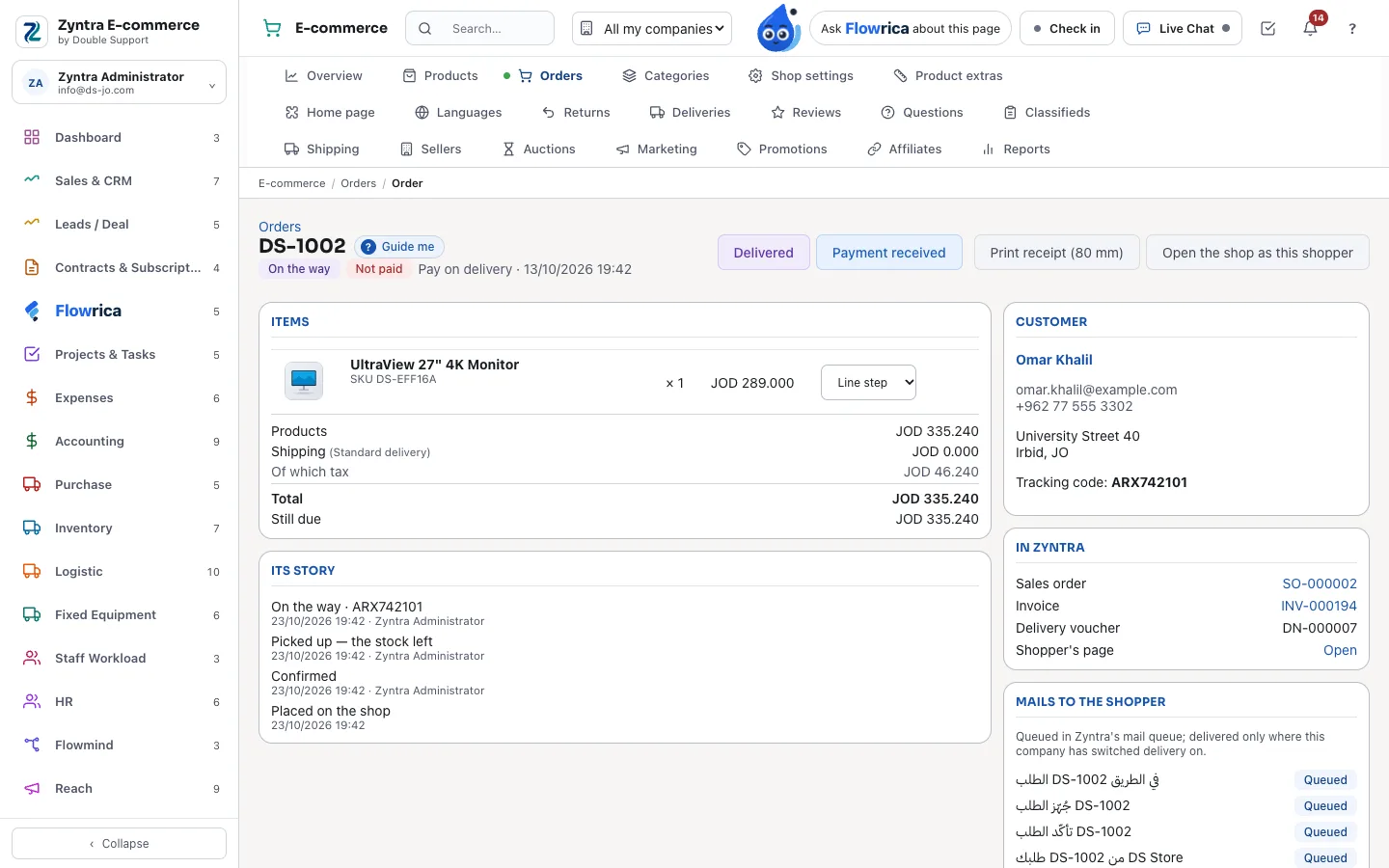Click the Reach megaphone icon

32,788
